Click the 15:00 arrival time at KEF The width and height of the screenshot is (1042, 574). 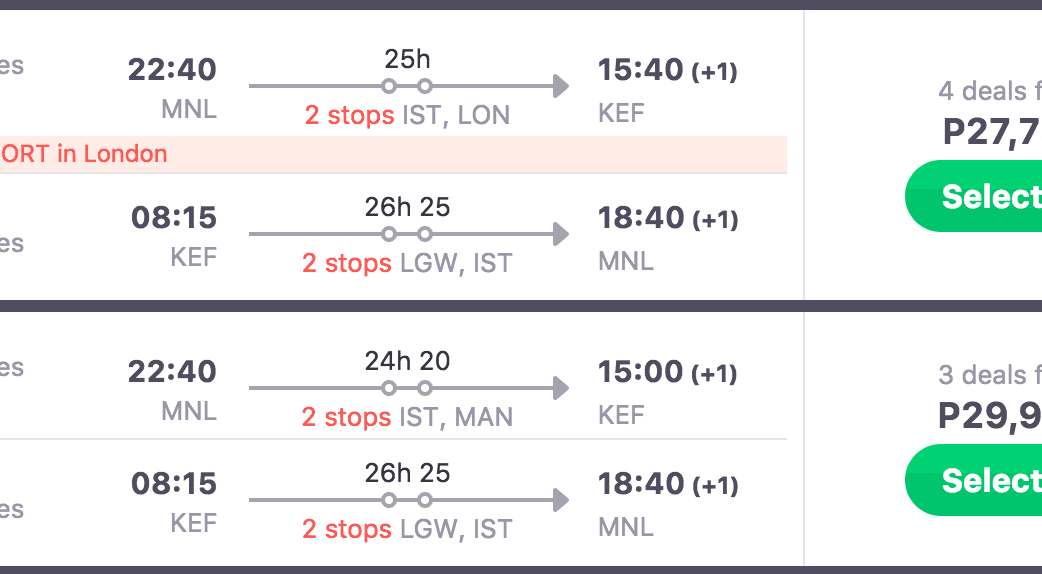641,372
